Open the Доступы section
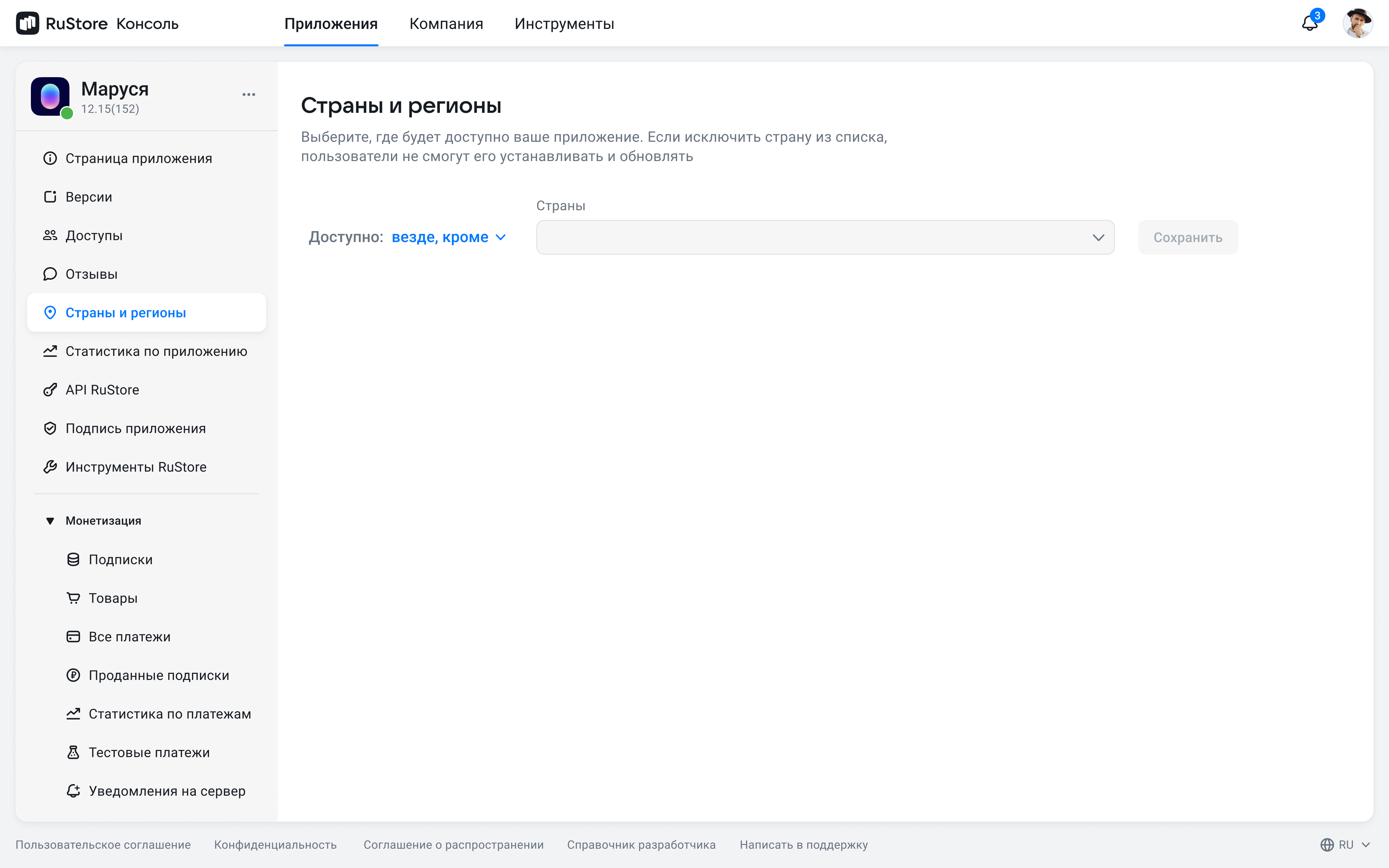1389x868 pixels. click(146, 235)
